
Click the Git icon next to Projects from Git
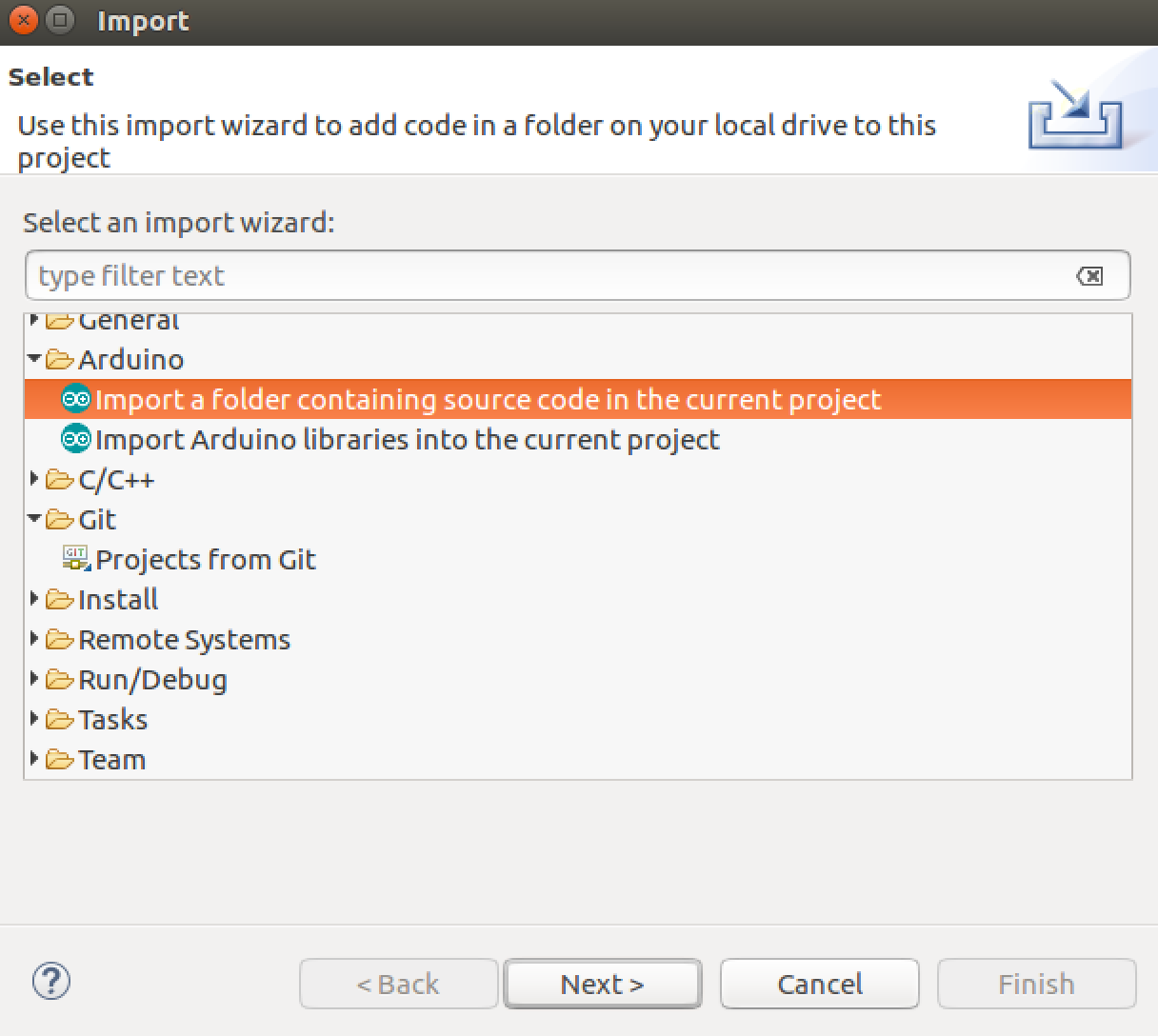(75, 558)
